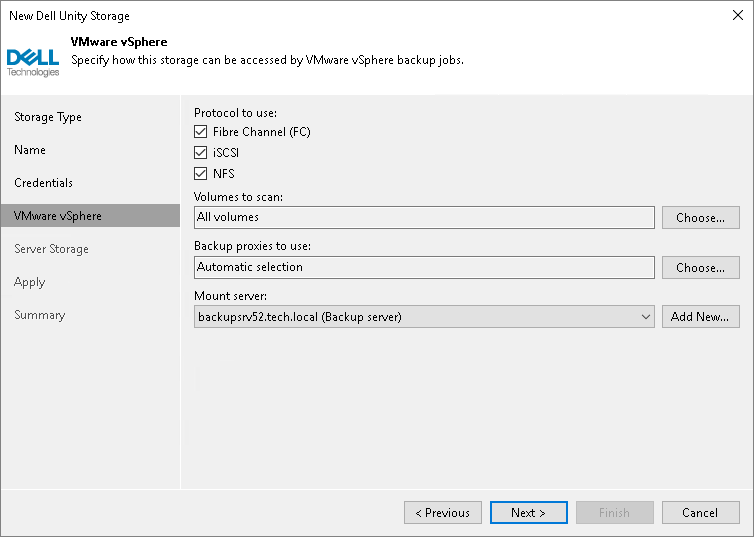Go to the Name step
Image resolution: width=754 pixels, height=537 pixels.
pyautogui.click(x=30, y=150)
